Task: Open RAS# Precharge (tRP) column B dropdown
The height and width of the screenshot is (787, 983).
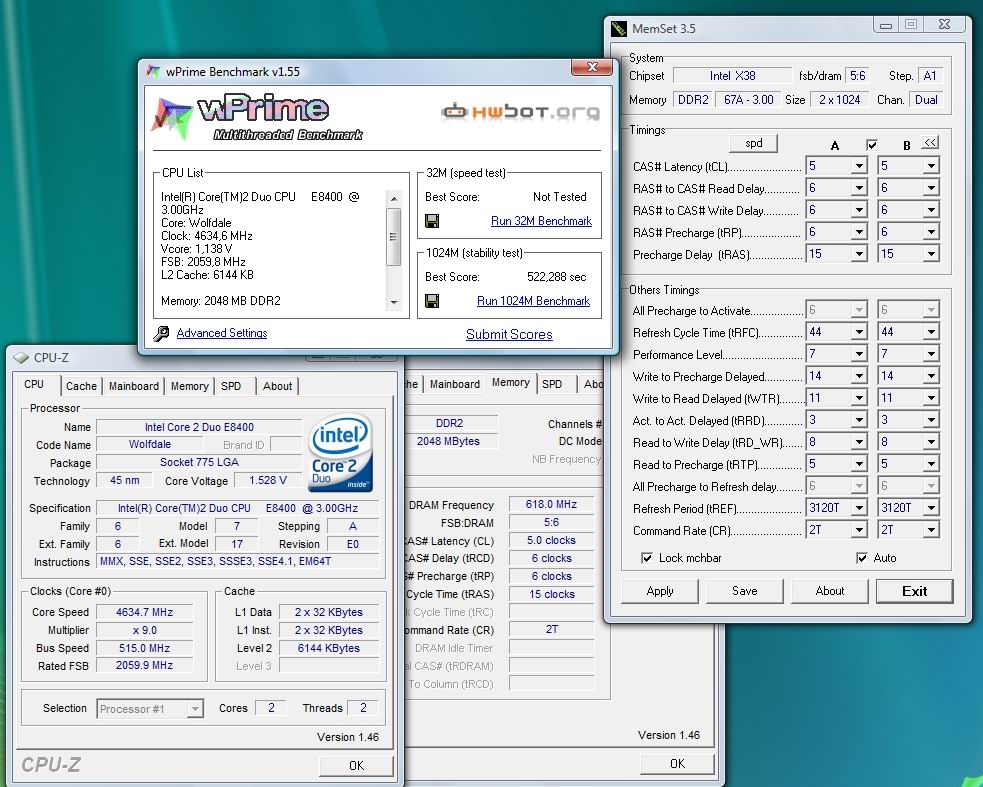Action: click(931, 232)
